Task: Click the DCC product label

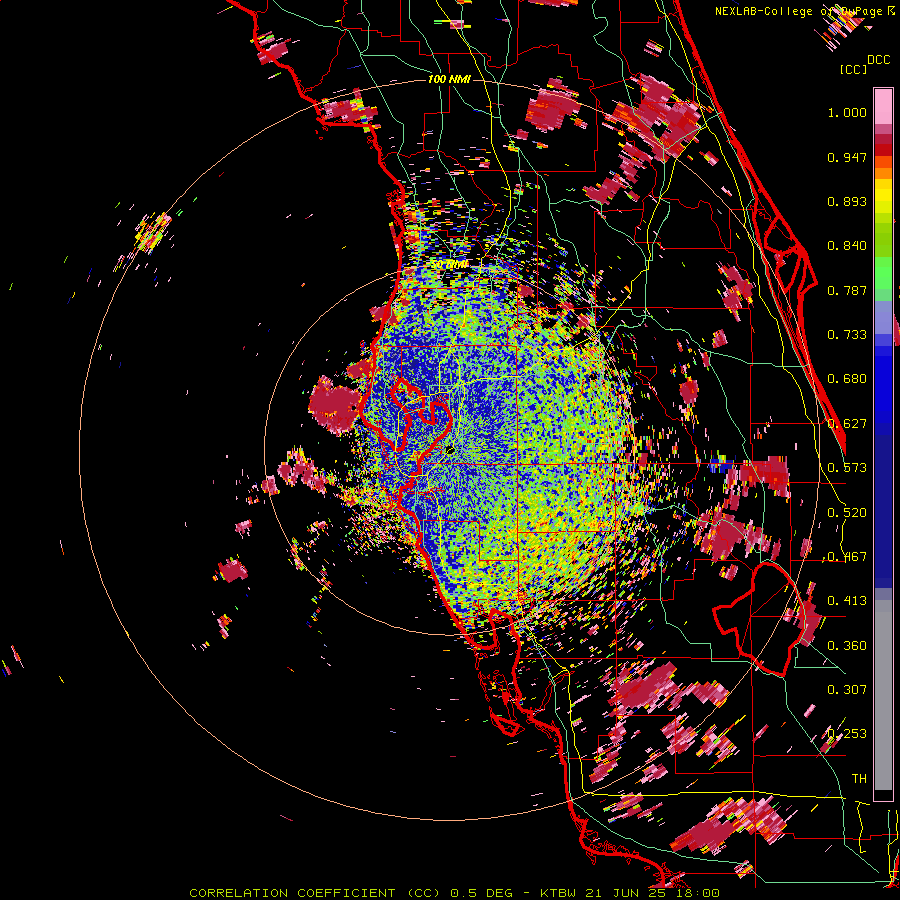Action: click(x=879, y=60)
